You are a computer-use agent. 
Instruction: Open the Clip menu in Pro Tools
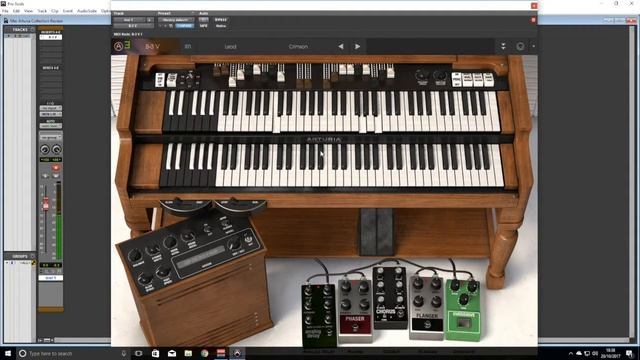click(x=55, y=11)
